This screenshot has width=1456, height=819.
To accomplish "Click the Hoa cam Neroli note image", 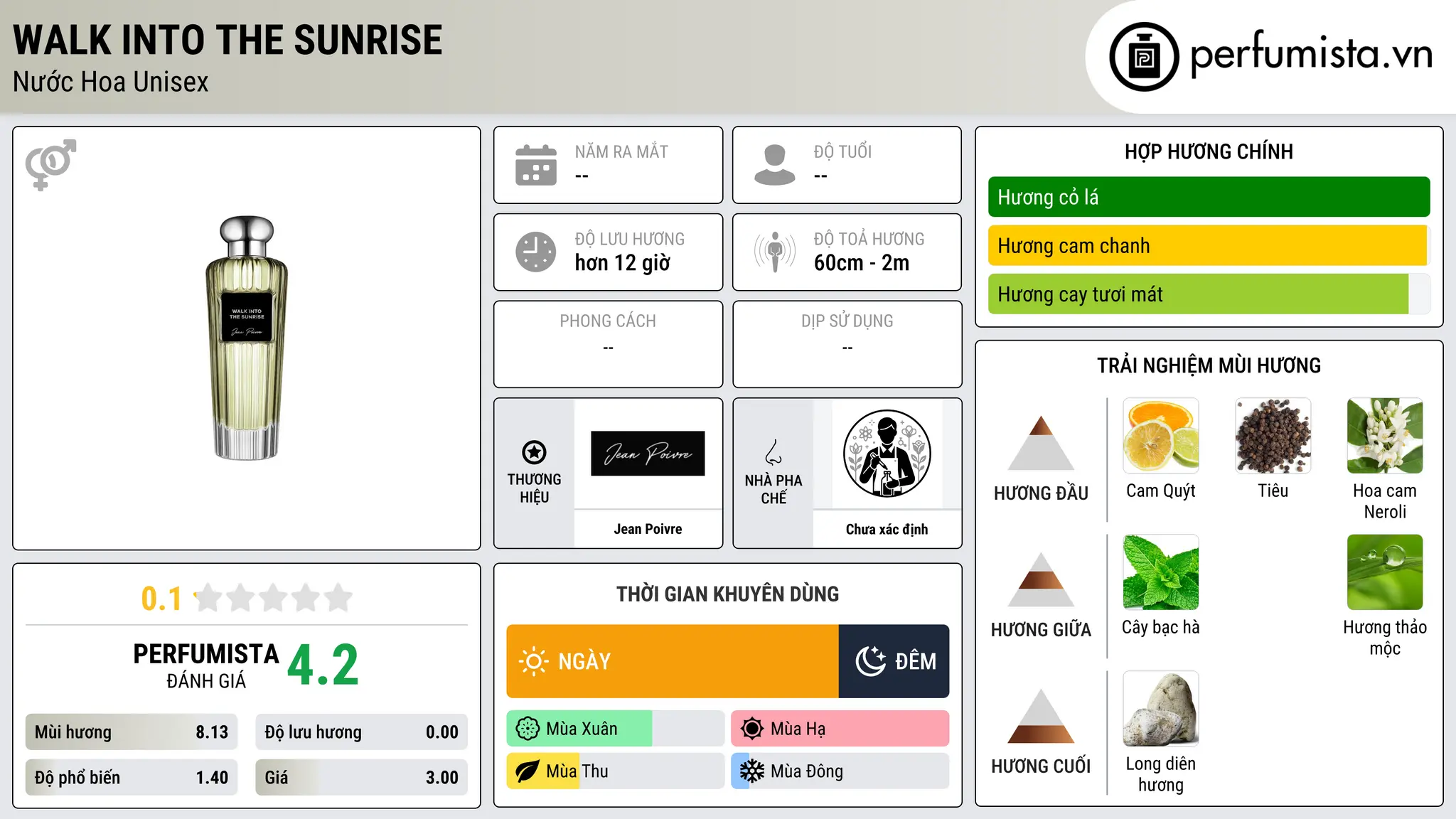I will (x=1385, y=436).
